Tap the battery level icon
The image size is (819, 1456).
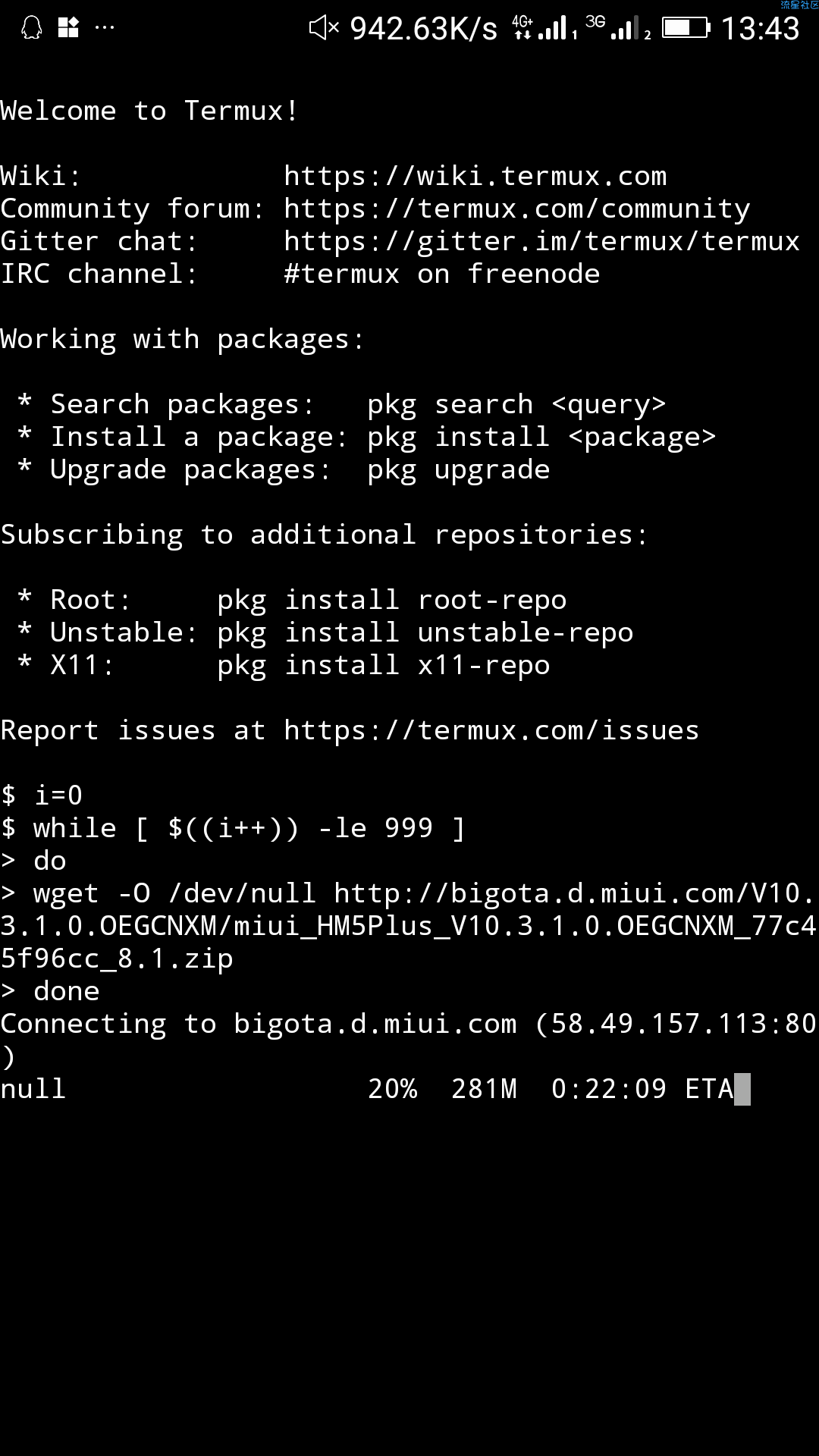coord(686,28)
